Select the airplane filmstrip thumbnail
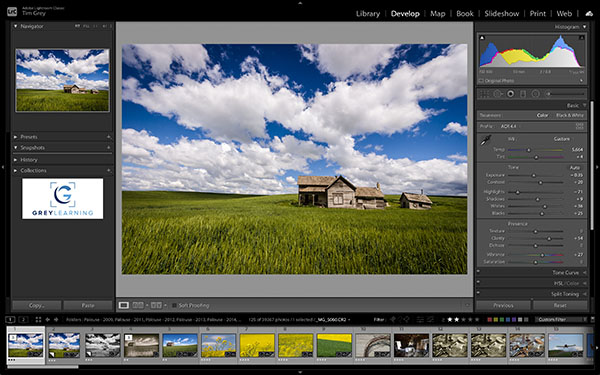This screenshot has height=375, width=600. click(566, 345)
